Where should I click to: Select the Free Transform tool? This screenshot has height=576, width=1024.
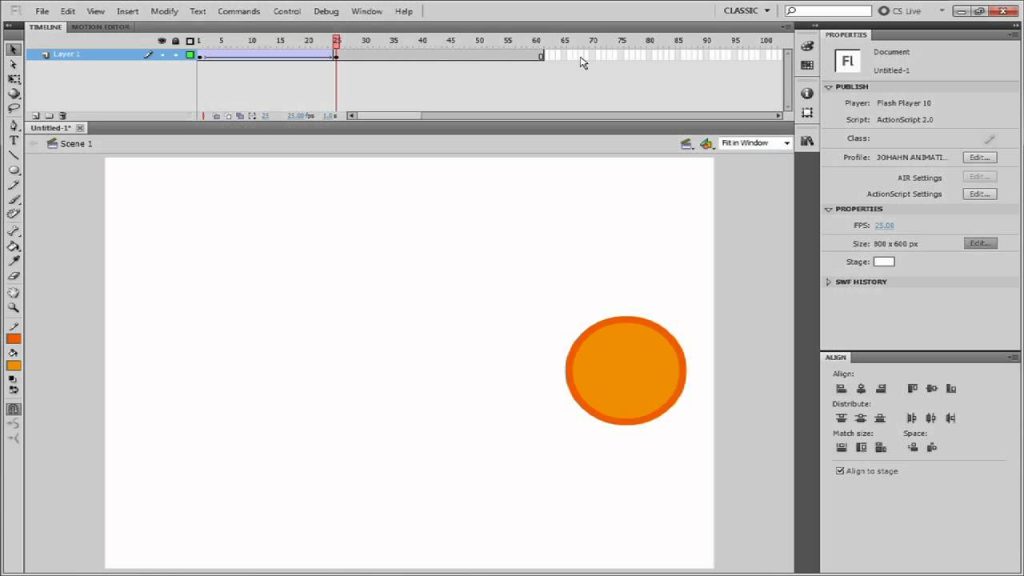tap(13, 79)
